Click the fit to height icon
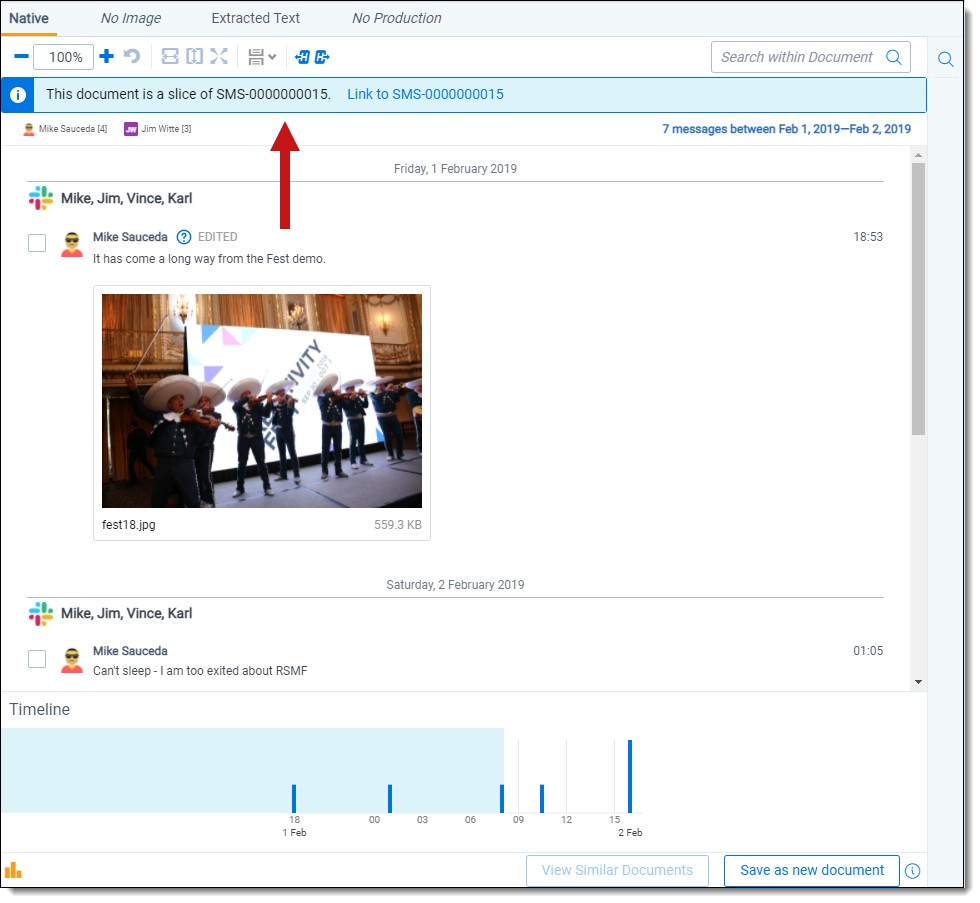The width and height of the screenshot is (980, 903). (x=194, y=57)
